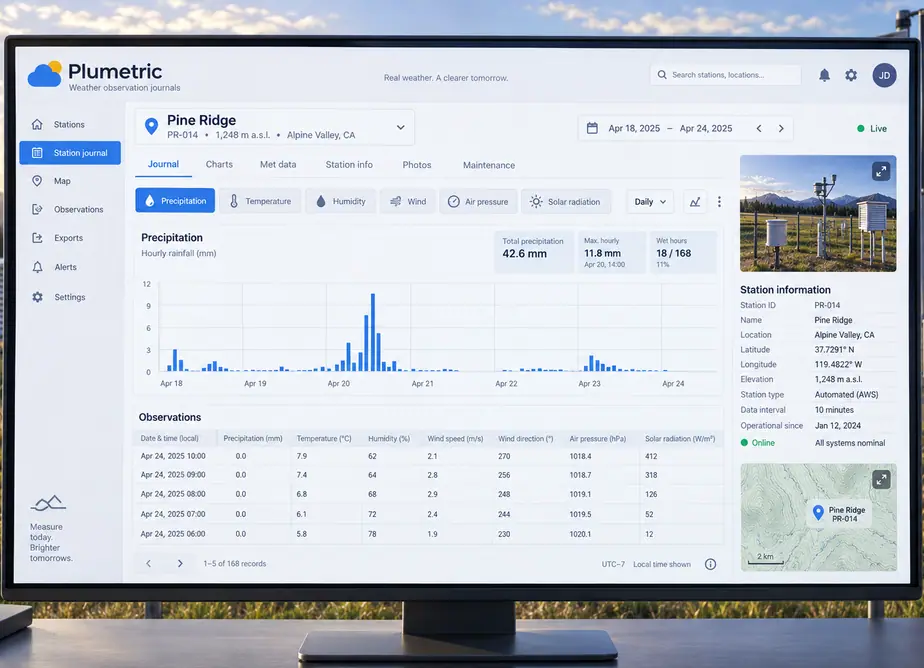Open Station journal in the sidebar

coord(70,153)
